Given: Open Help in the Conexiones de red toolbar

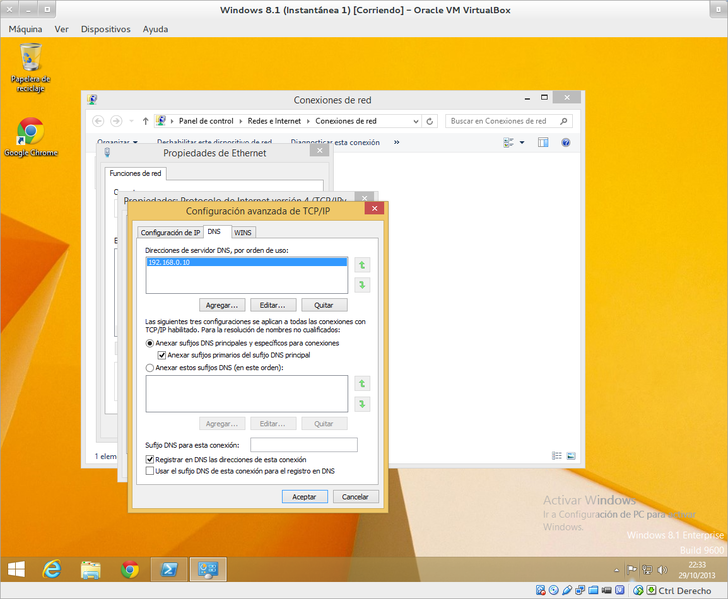Looking at the screenshot, I should click(566, 143).
